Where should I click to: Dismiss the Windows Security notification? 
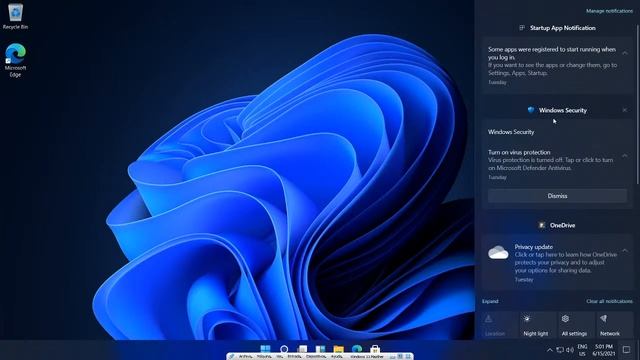coord(557,196)
